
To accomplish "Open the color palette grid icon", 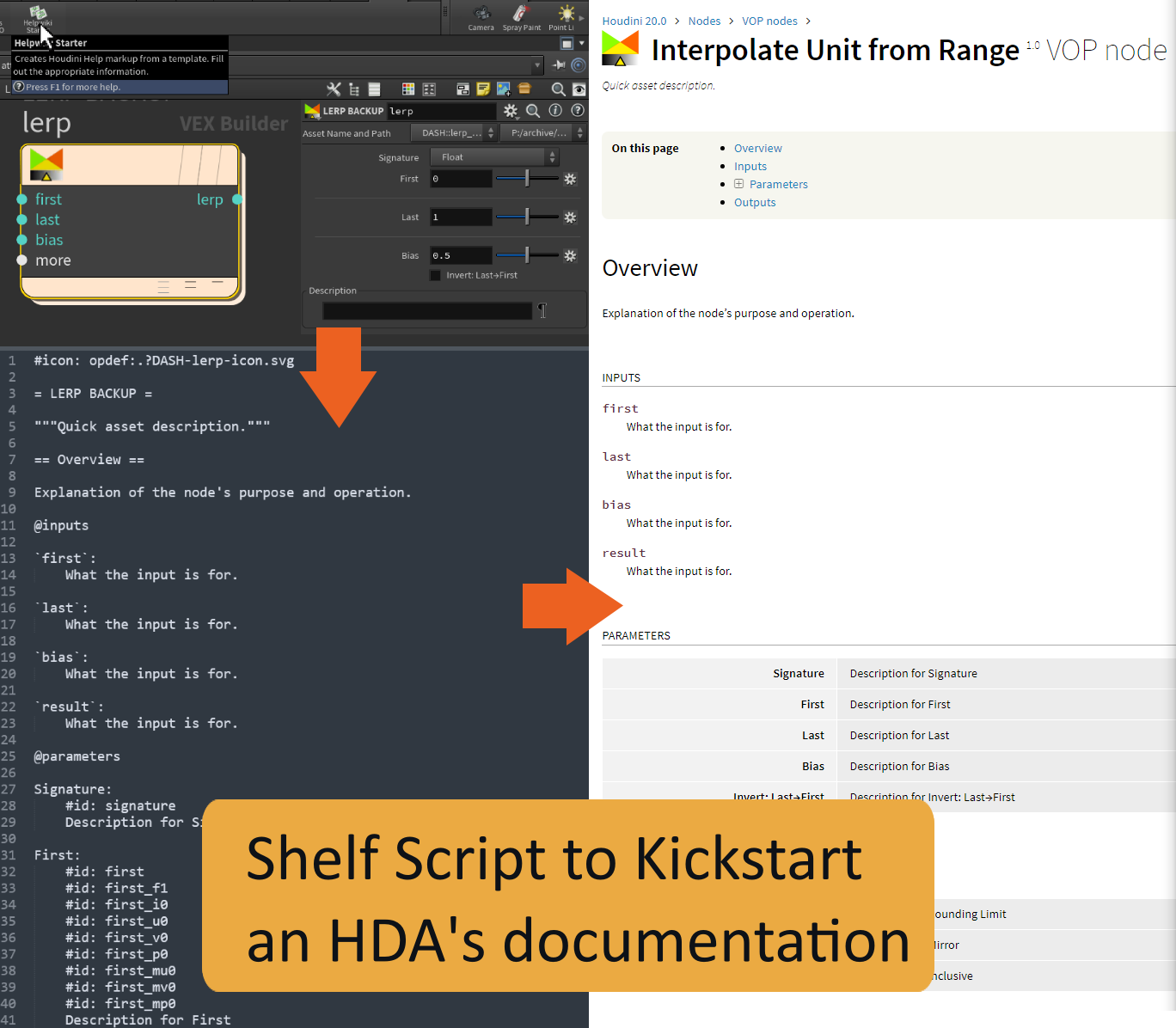I will tap(408, 89).
